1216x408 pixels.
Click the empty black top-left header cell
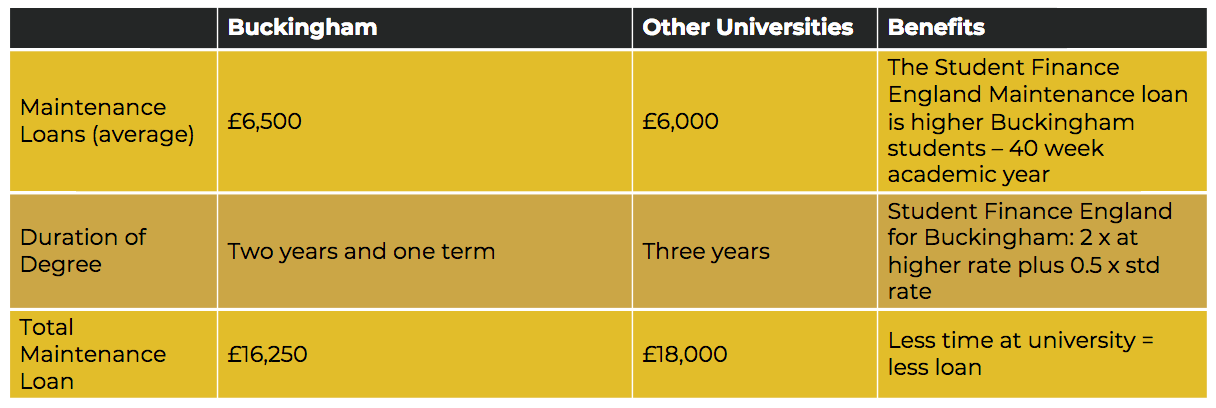pos(113,28)
